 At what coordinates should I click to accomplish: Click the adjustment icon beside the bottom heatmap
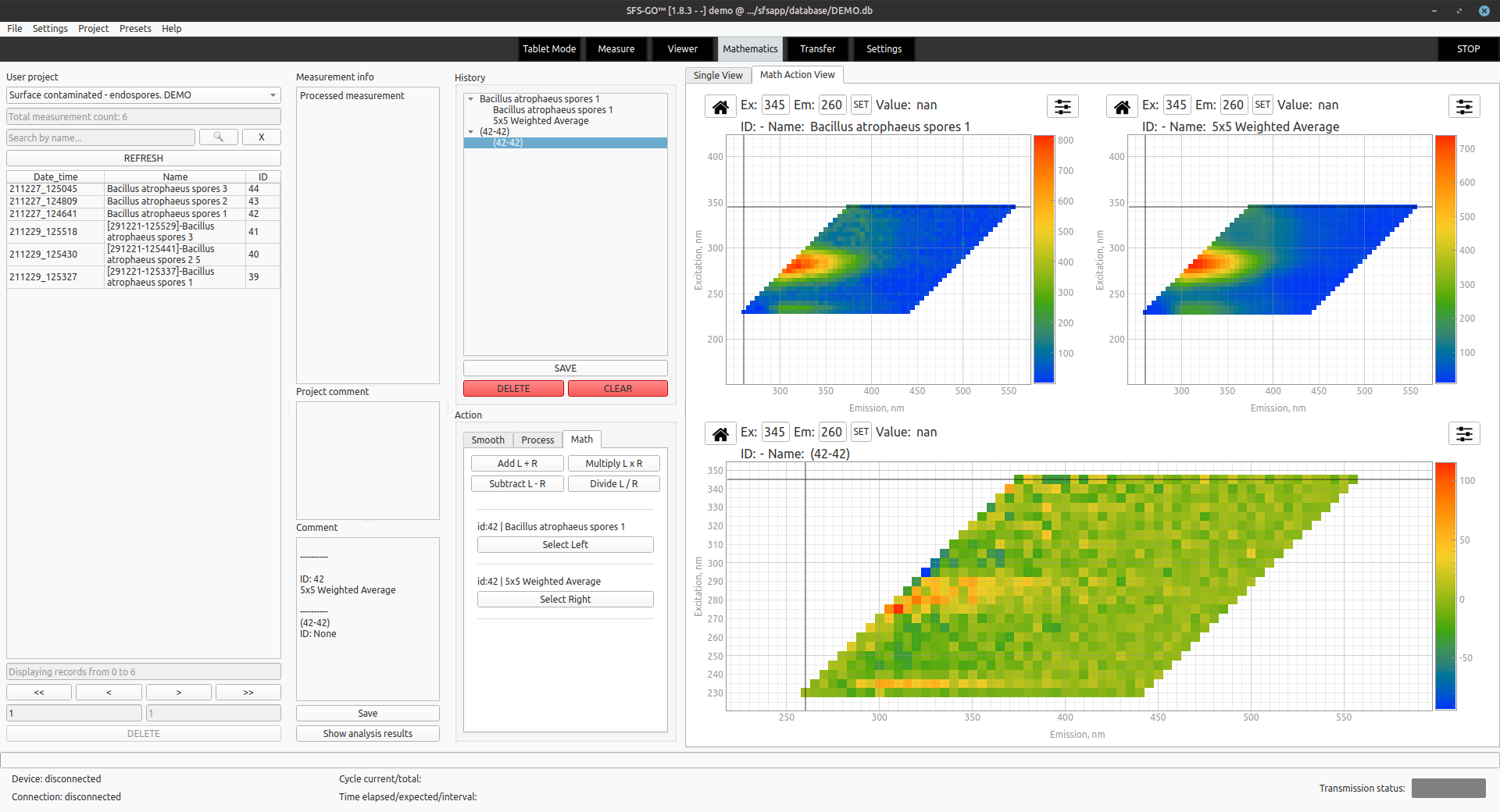pyautogui.click(x=1463, y=433)
